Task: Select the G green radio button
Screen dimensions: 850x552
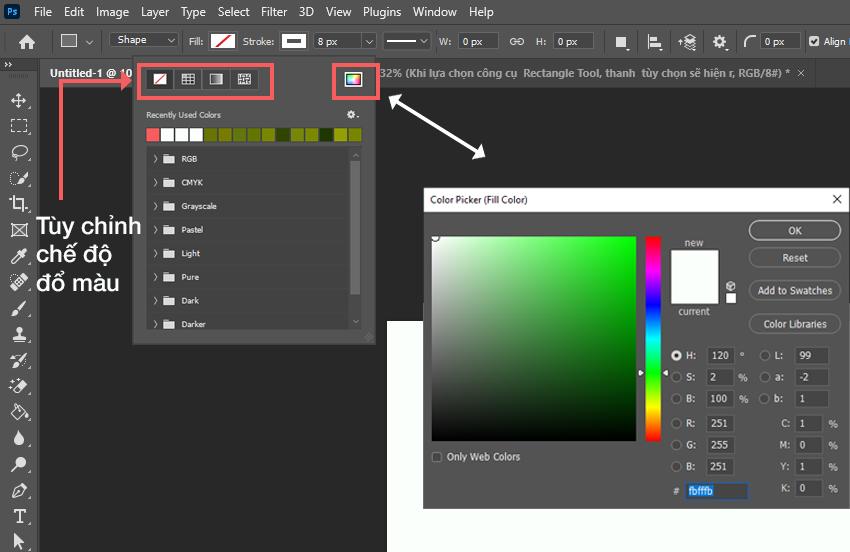Action: pos(676,445)
